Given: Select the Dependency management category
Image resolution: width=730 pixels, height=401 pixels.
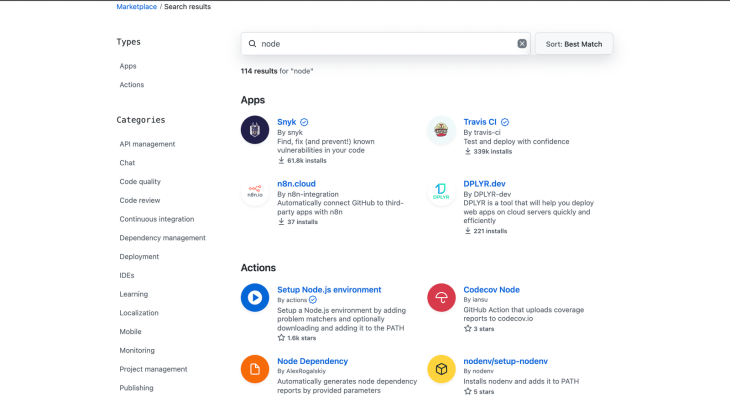Looking at the screenshot, I should click(x=162, y=238).
